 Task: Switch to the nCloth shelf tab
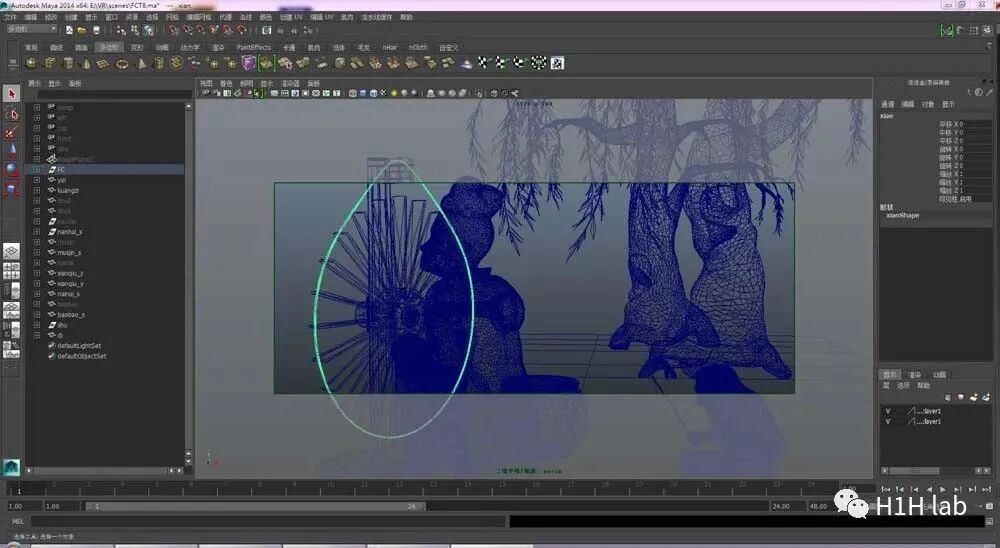tap(418, 47)
